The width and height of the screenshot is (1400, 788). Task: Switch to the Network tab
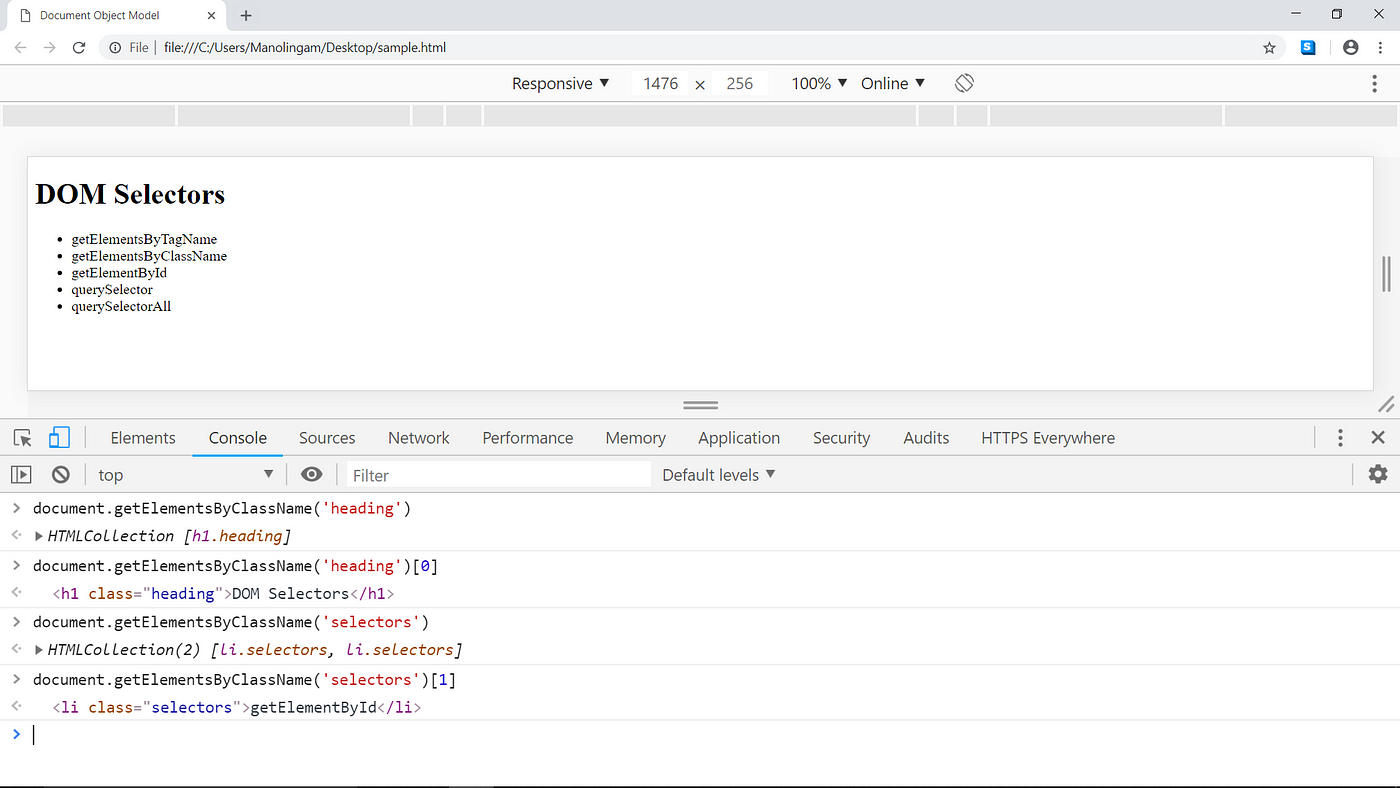419,438
